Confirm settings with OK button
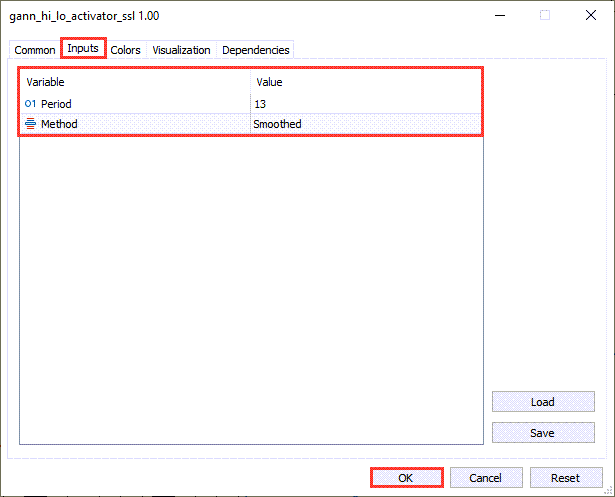The image size is (615, 497). (407, 478)
